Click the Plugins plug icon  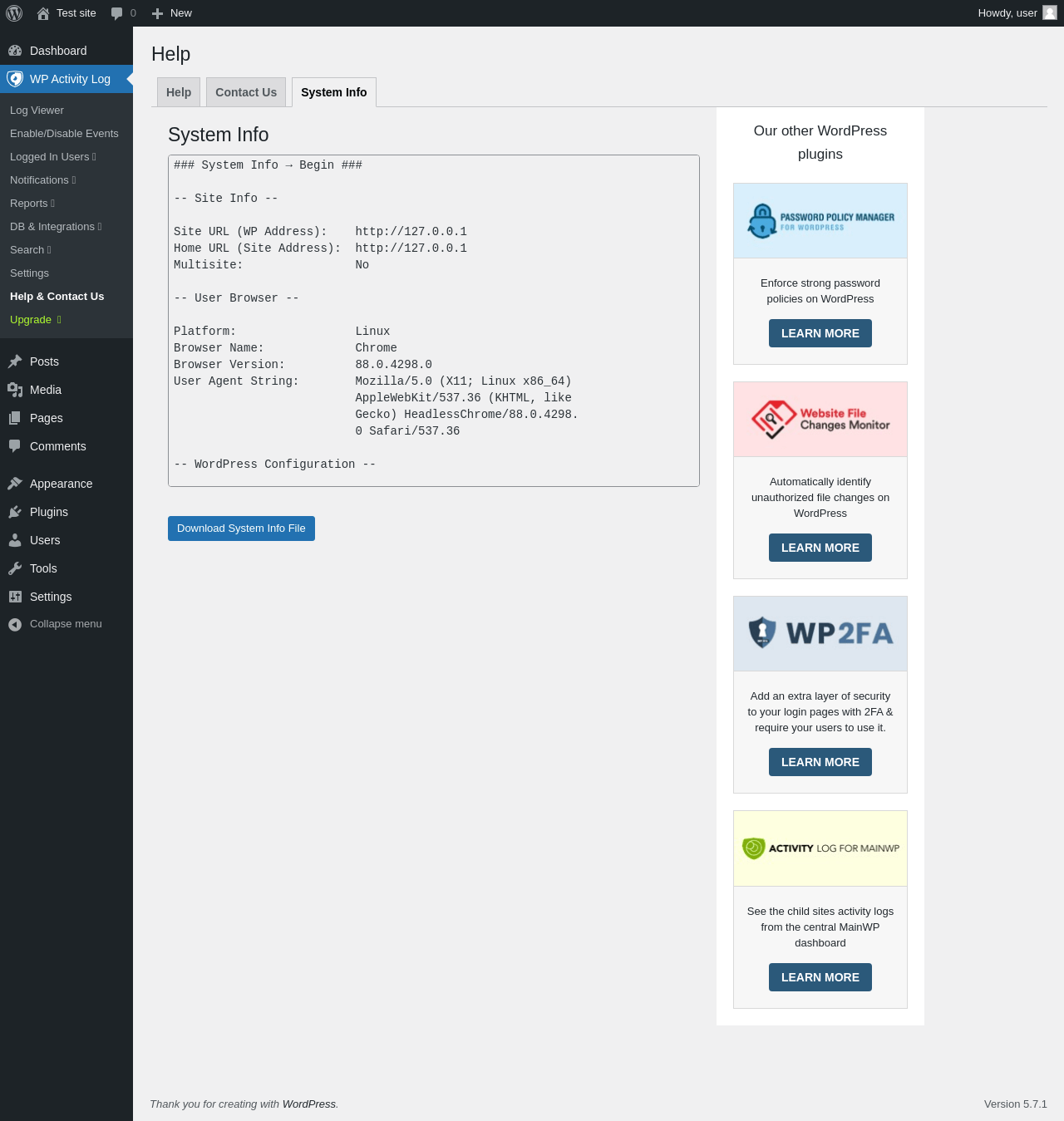(x=15, y=512)
